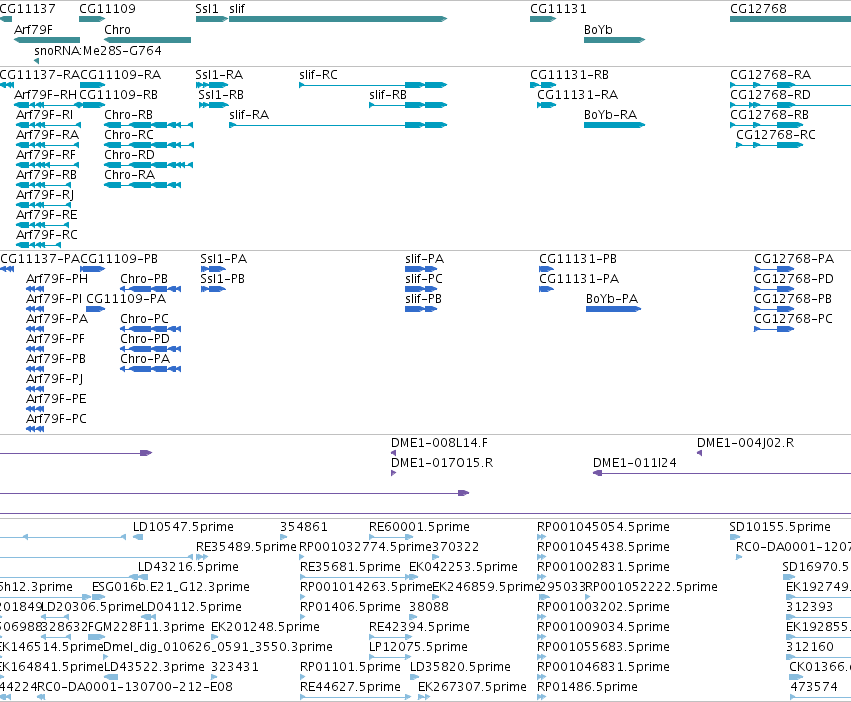The image size is (851, 702).
Task: Click the 354861 EST label
Action: pyautogui.click(x=304, y=527)
